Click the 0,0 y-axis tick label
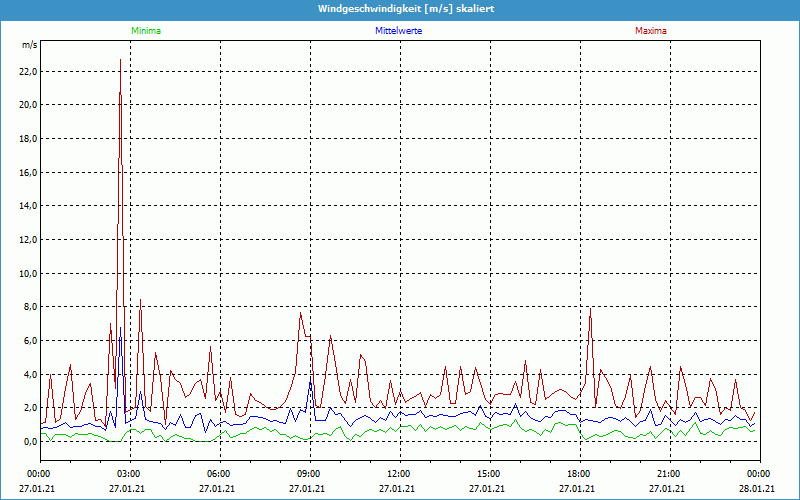800x500 pixels. pyautogui.click(x=30, y=442)
